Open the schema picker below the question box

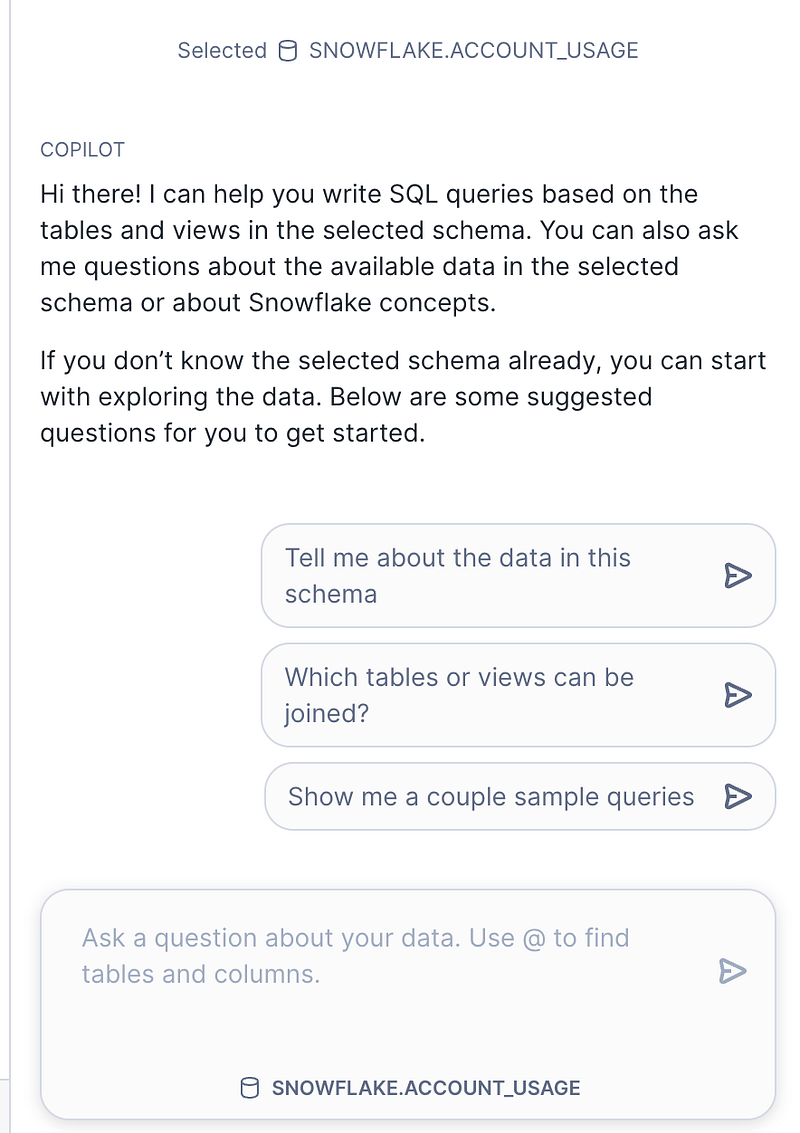410,1087
